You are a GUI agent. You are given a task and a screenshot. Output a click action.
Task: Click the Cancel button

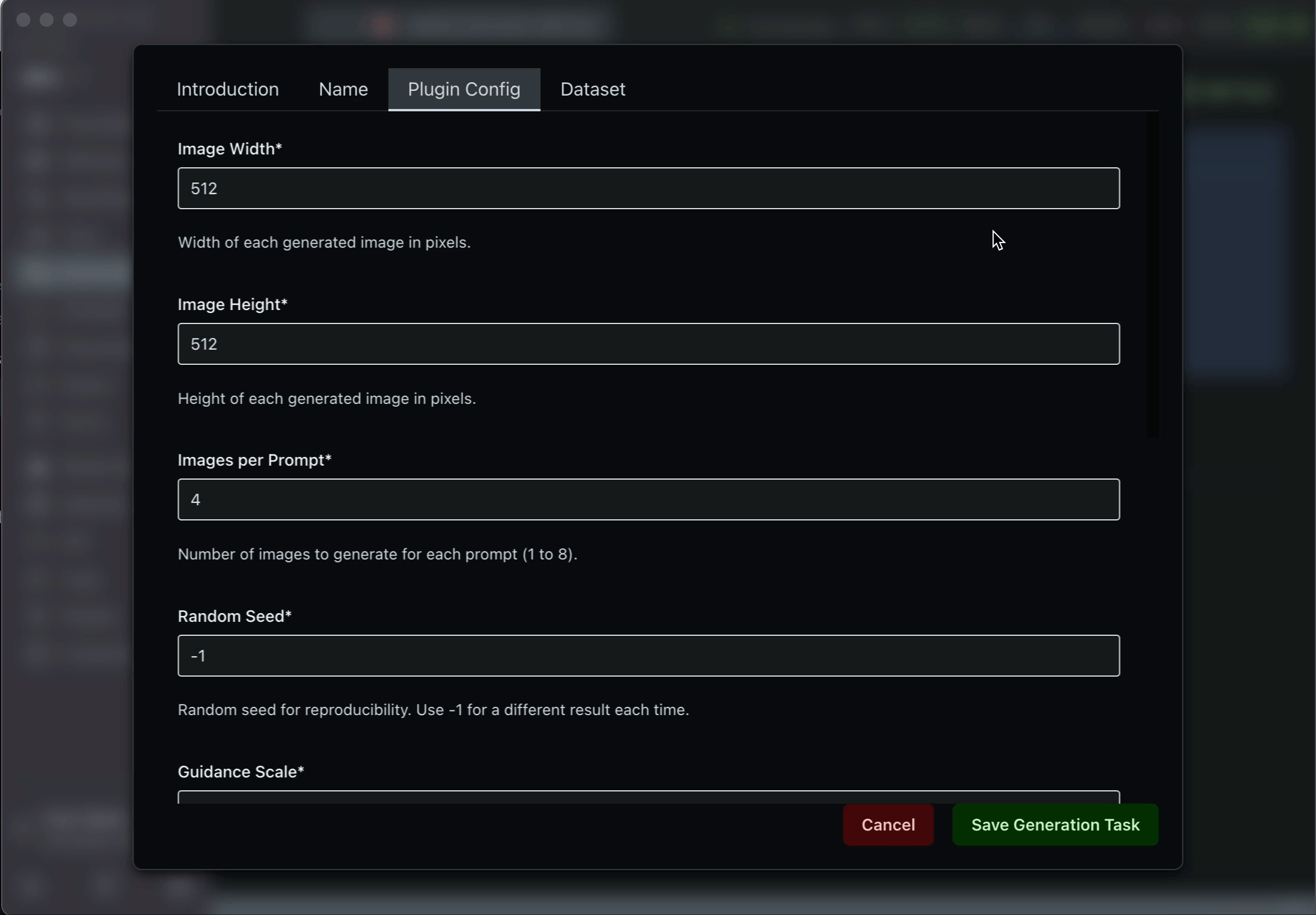click(888, 824)
